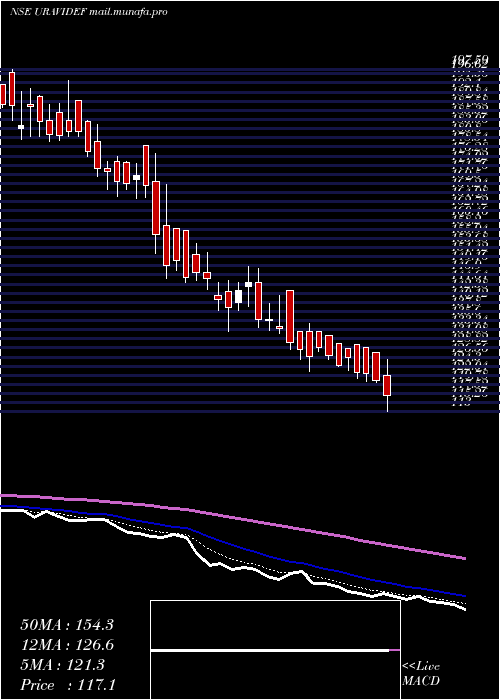Image resolution: width=500 pixels, height=700 pixels.
Task: Click the MACD histogram box
Action: click(275, 650)
